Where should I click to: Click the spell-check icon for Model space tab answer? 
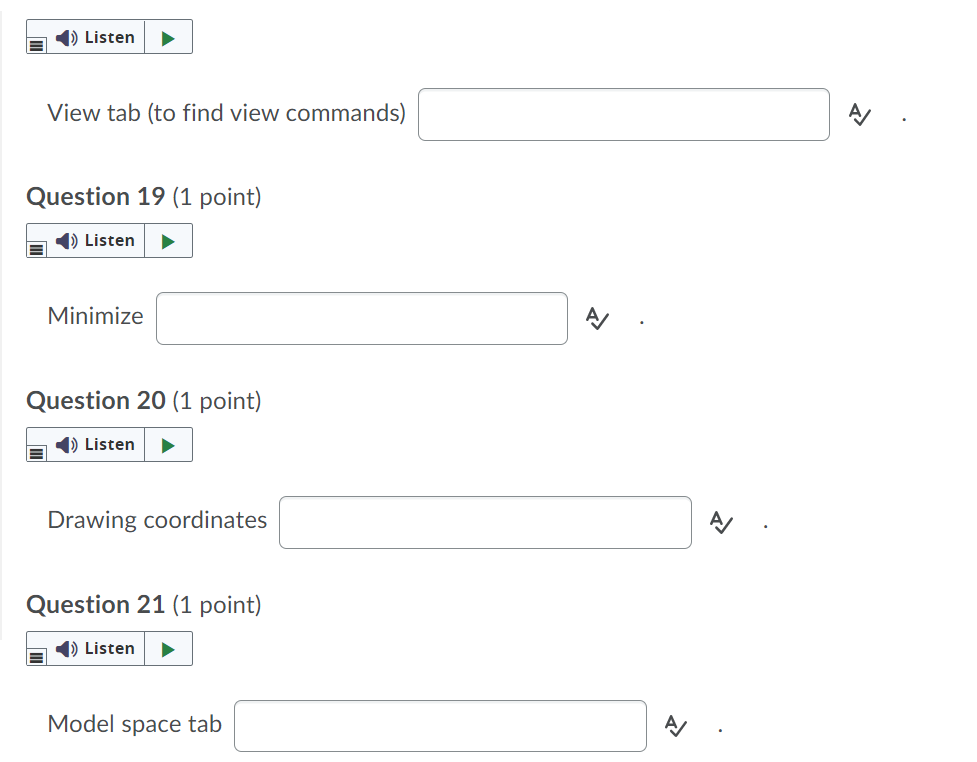(x=676, y=726)
